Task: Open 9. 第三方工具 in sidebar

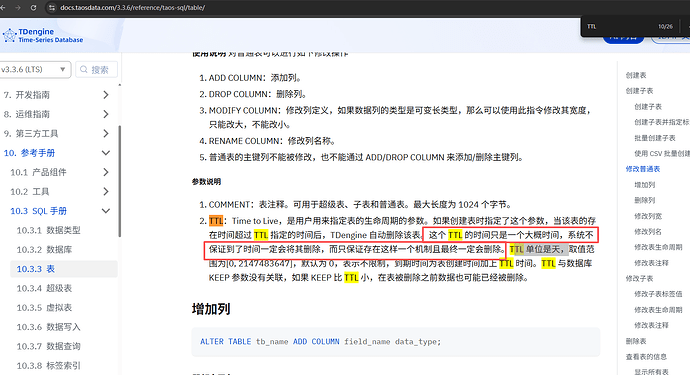Action: [x=31, y=133]
